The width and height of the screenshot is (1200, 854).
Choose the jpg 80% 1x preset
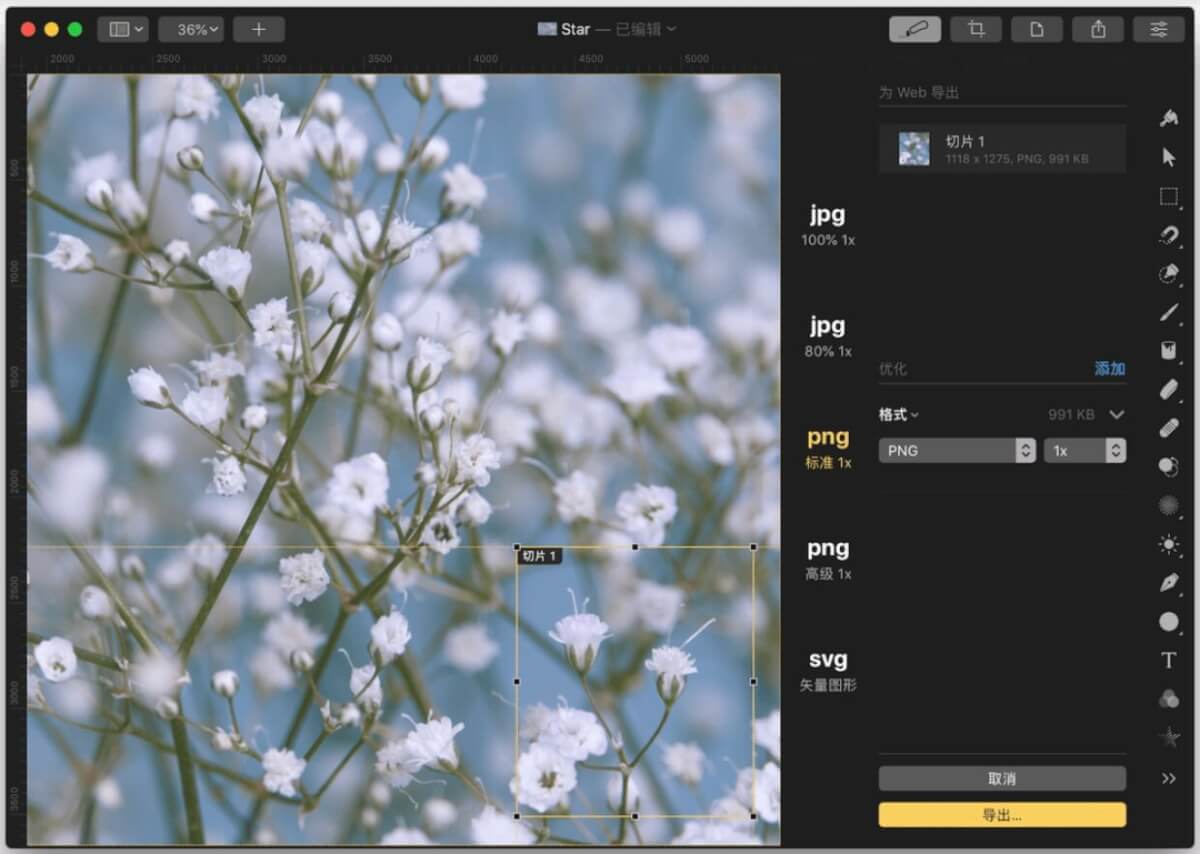[827, 336]
